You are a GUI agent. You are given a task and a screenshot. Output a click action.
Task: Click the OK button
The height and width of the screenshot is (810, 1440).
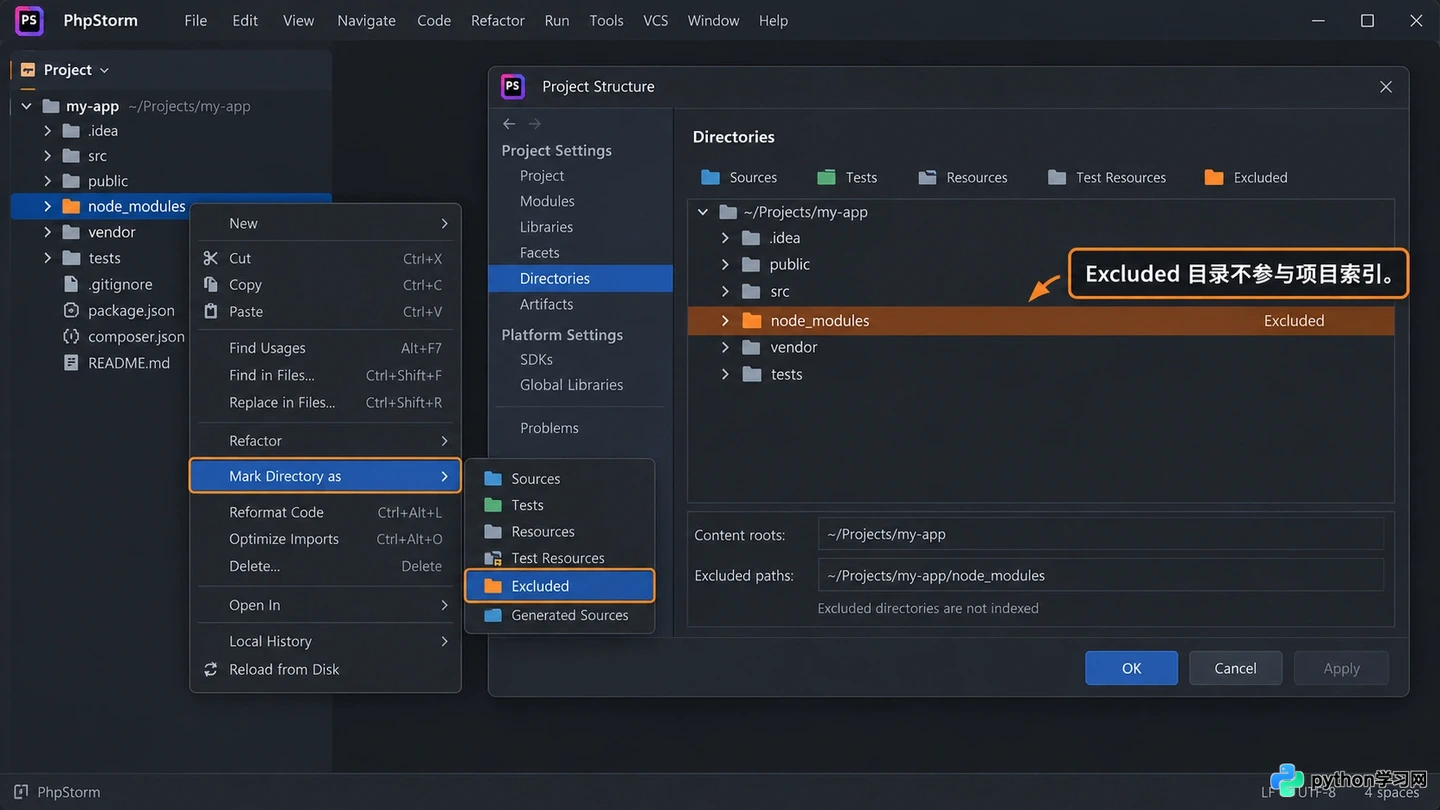(x=1131, y=668)
